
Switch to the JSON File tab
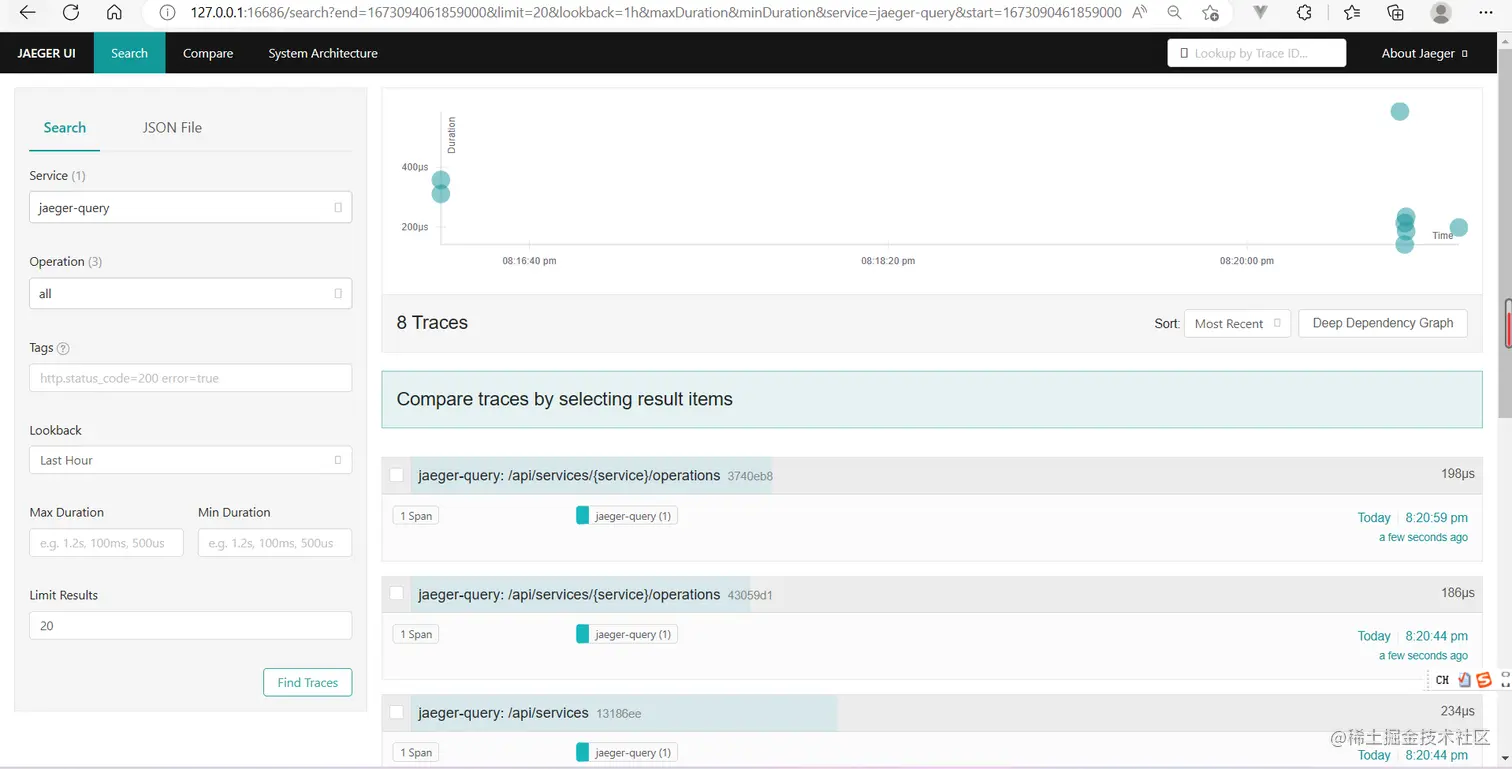[172, 127]
